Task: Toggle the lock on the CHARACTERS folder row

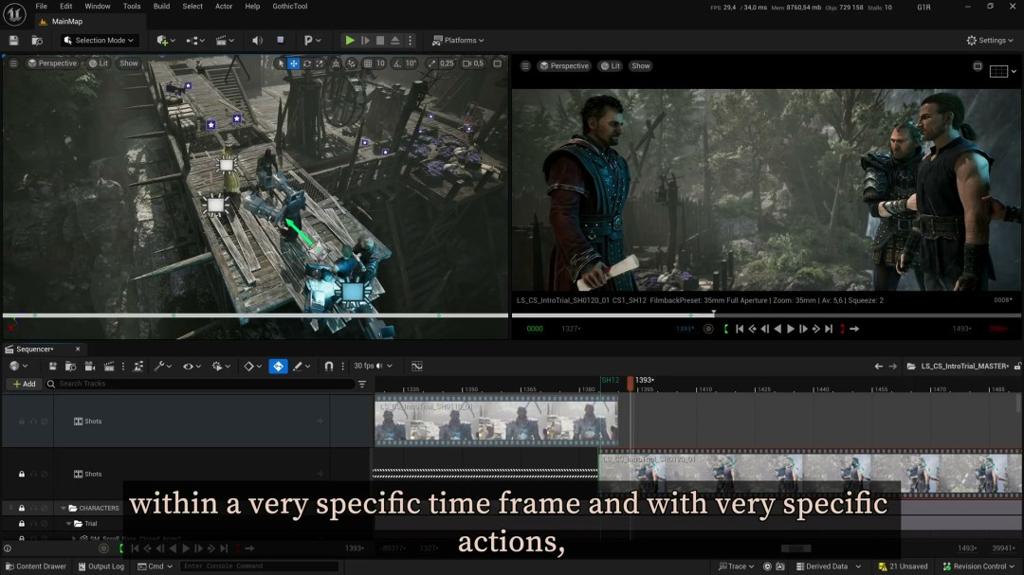Action: click(x=22, y=508)
